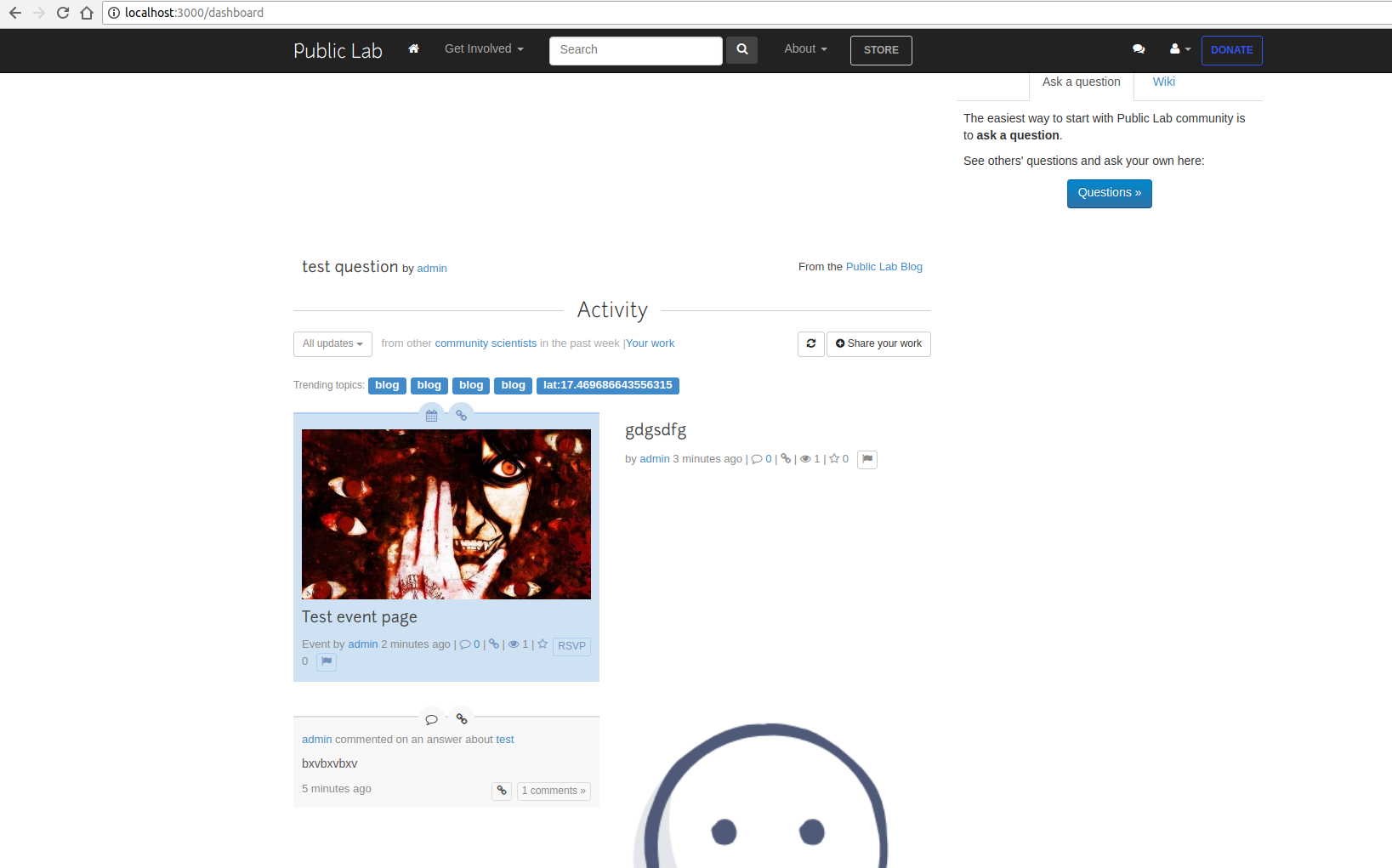
Task: Click inside the Search input field
Action: click(635, 50)
